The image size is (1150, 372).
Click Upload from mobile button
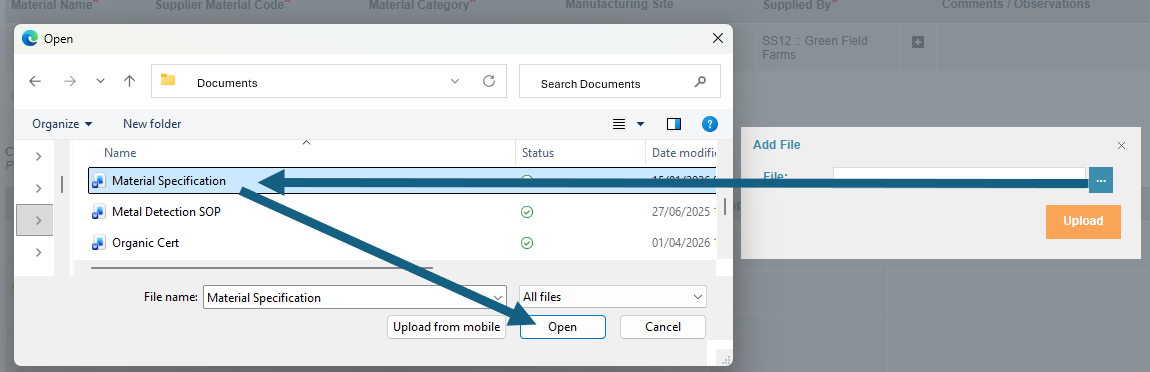[x=446, y=327]
